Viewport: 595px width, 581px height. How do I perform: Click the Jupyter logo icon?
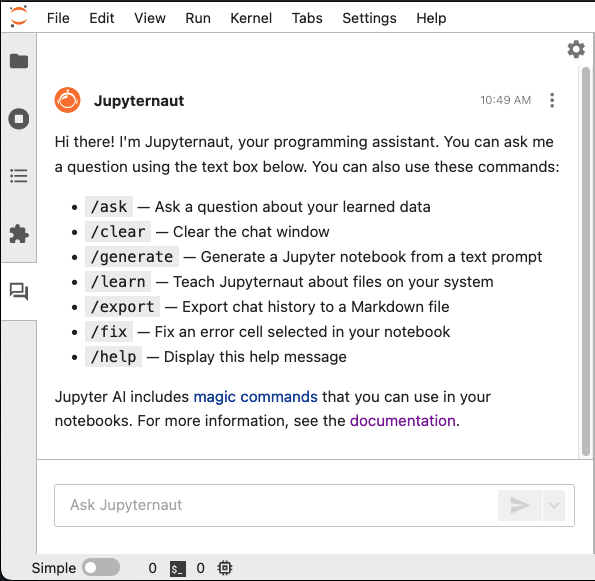[18, 17]
